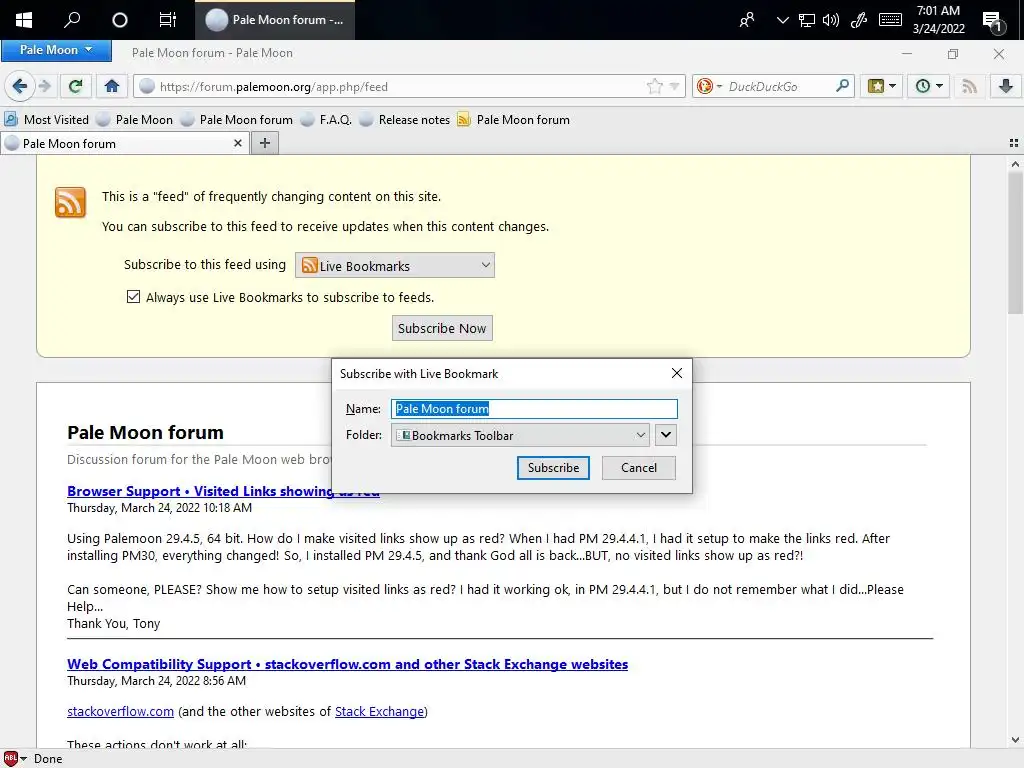This screenshot has height=768, width=1024.
Task: Click the orange feed icon in the yellow box
Action: [x=71, y=202]
